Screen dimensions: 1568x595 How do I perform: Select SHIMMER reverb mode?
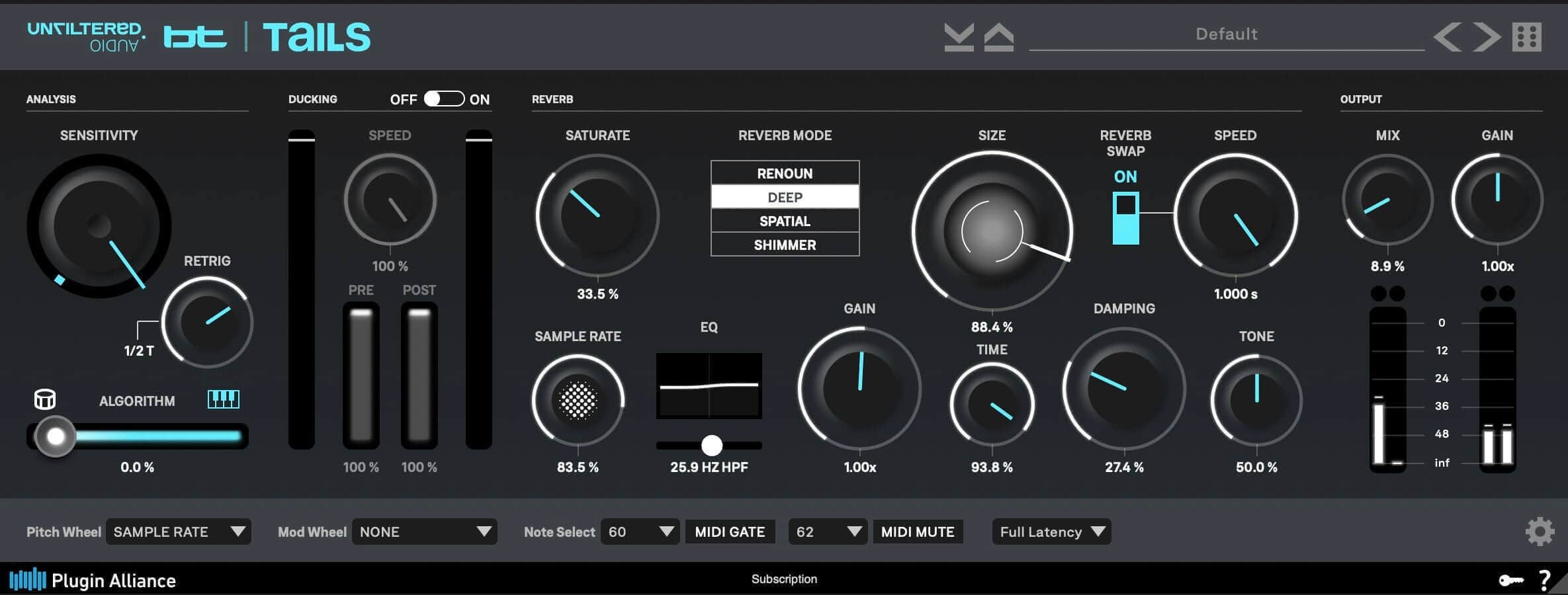(785, 245)
